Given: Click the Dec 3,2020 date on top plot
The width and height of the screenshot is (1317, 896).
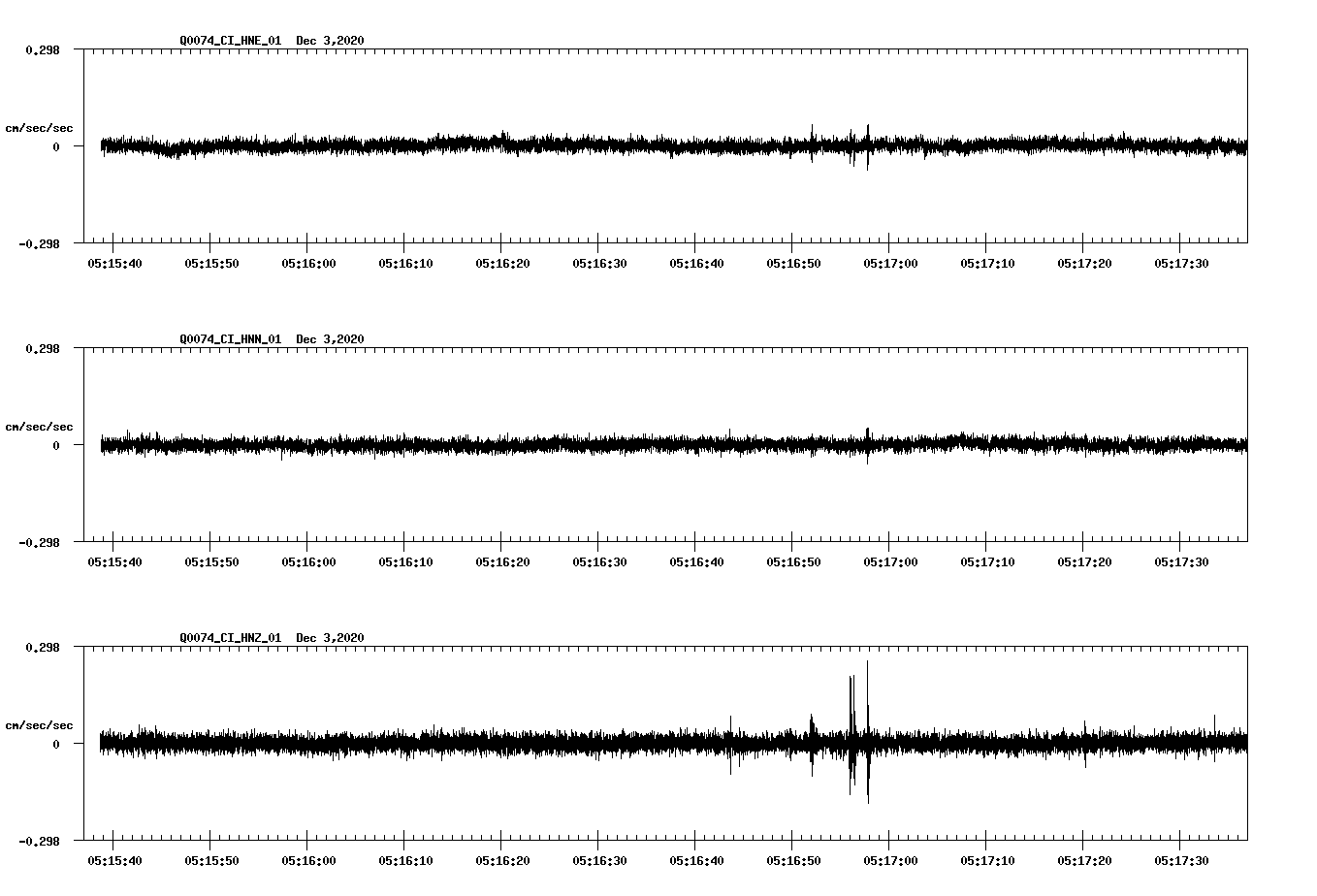Looking at the screenshot, I should point(331,41).
